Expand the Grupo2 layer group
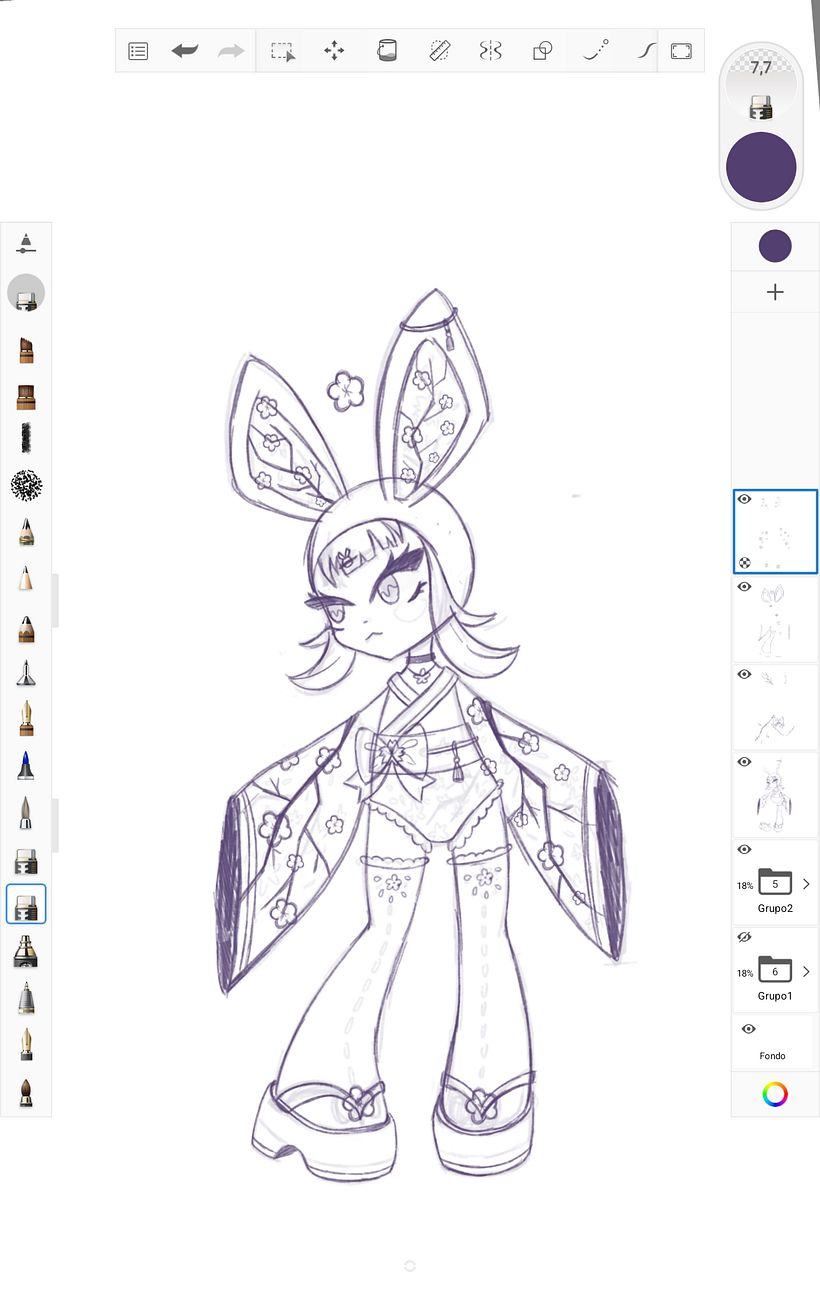This screenshot has width=820, height=1312. click(806, 884)
